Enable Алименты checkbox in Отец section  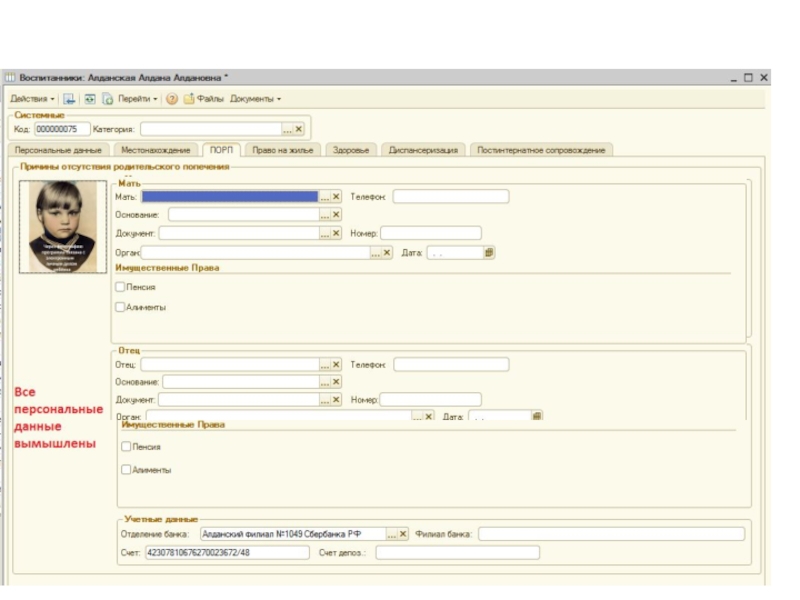click(126, 469)
